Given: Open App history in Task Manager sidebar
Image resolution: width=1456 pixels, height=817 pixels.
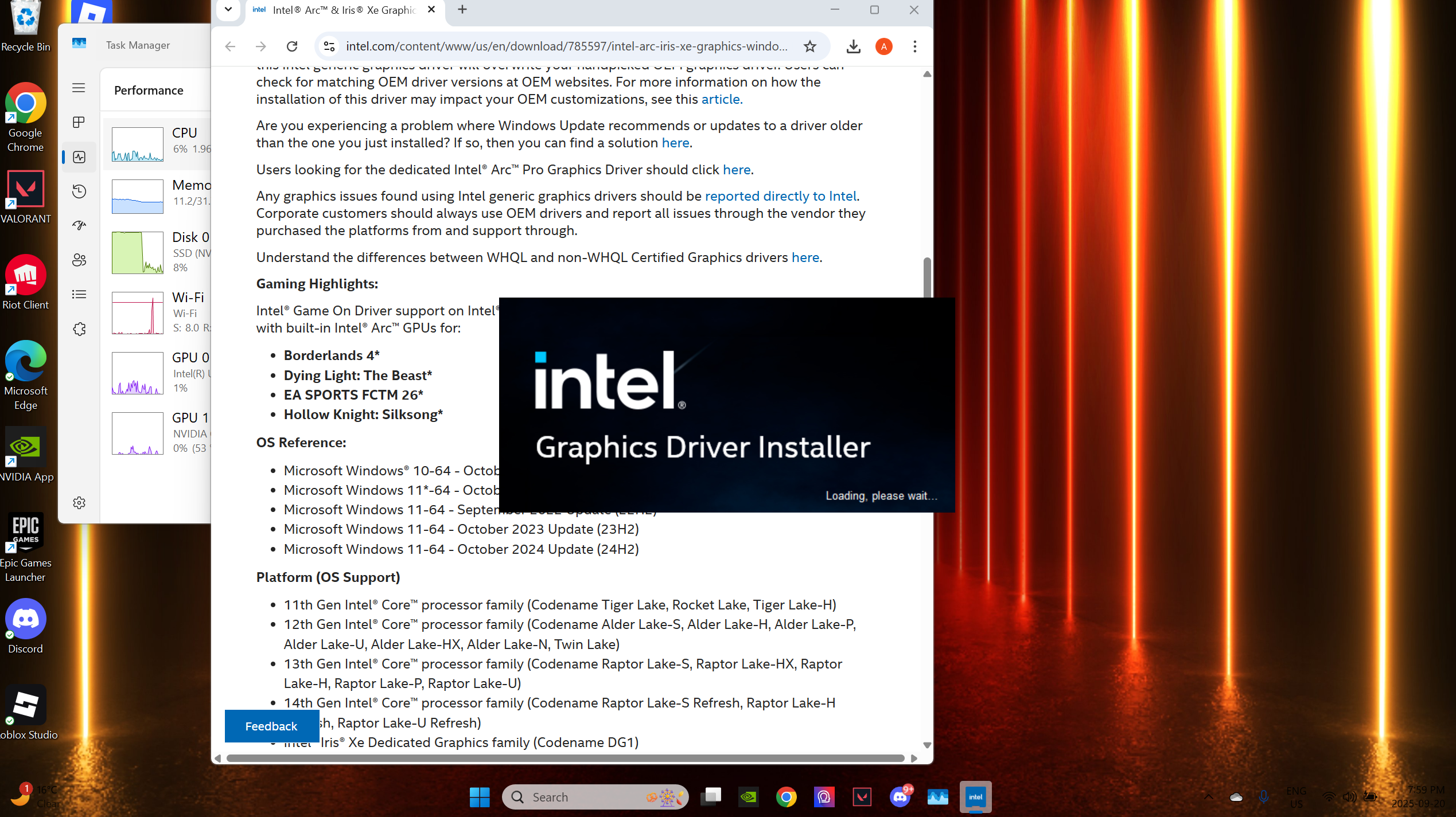Looking at the screenshot, I should click(79, 191).
